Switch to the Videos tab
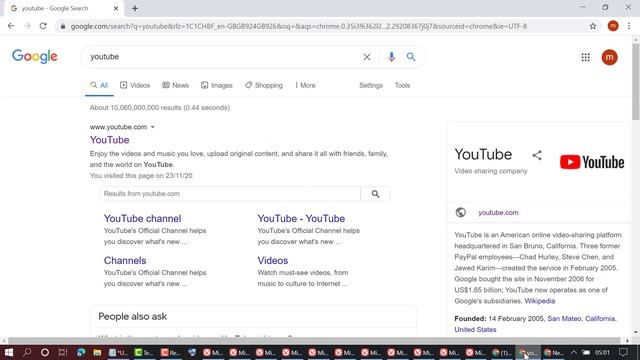Screen dimensions: 640x360 [x=135, y=85]
